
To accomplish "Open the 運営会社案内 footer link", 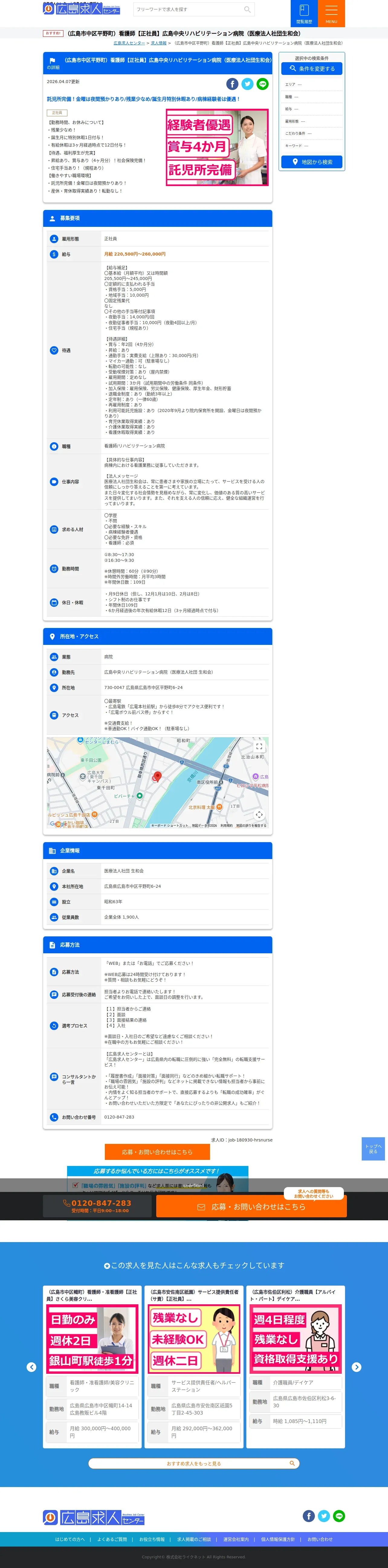I will 236,1539.
